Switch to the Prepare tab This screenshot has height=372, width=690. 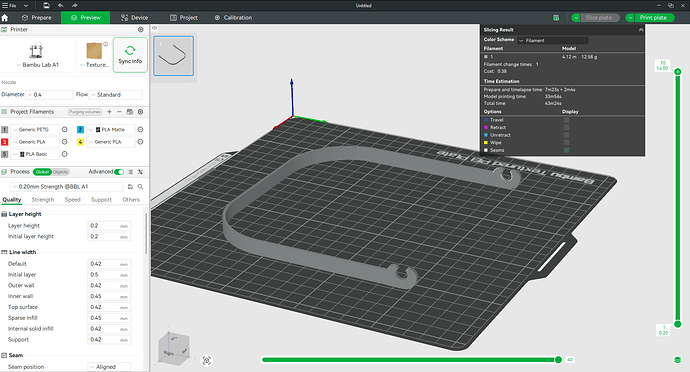(37, 18)
